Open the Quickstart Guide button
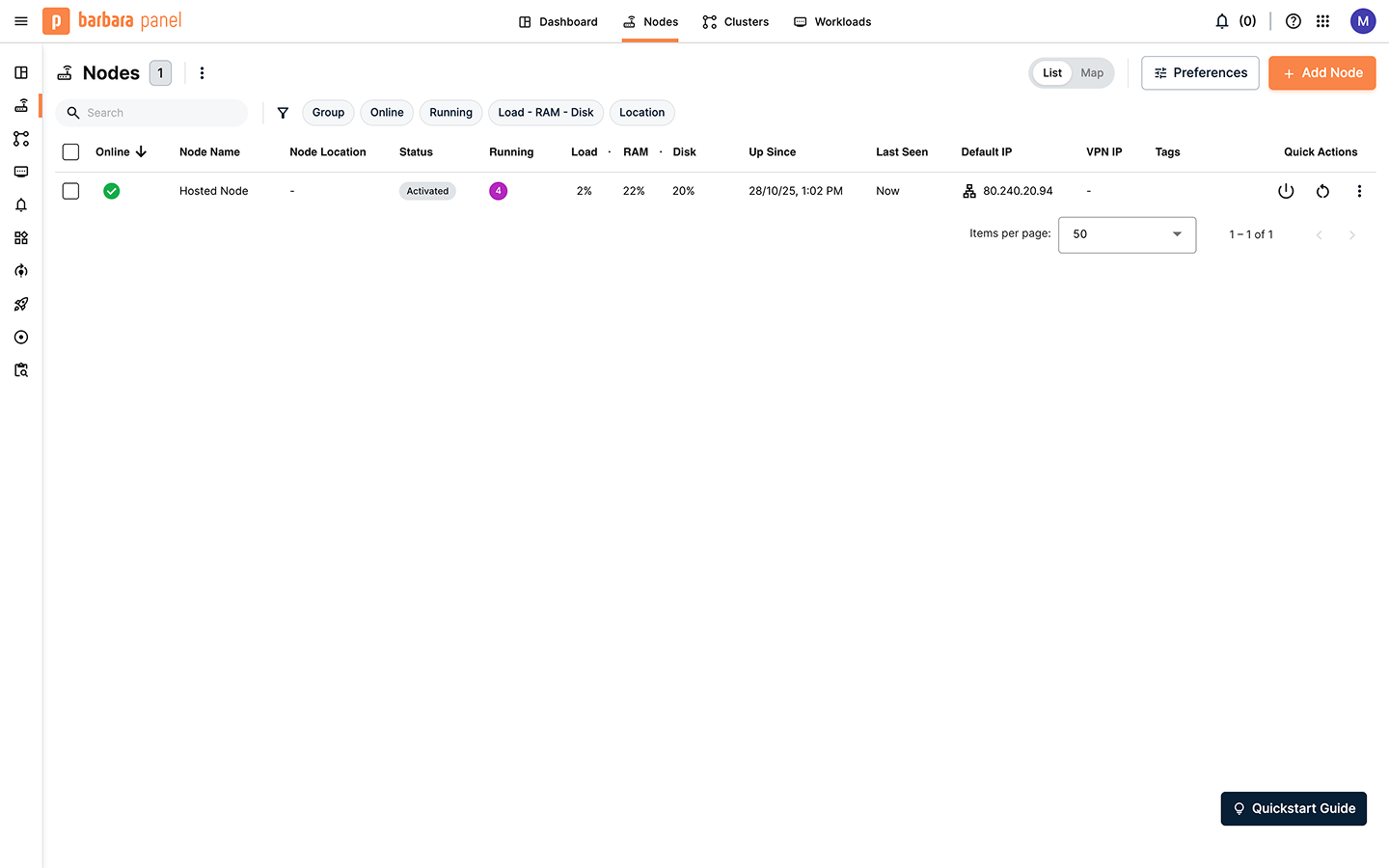Screen dimensions: 1389x868 (x=1293, y=808)
